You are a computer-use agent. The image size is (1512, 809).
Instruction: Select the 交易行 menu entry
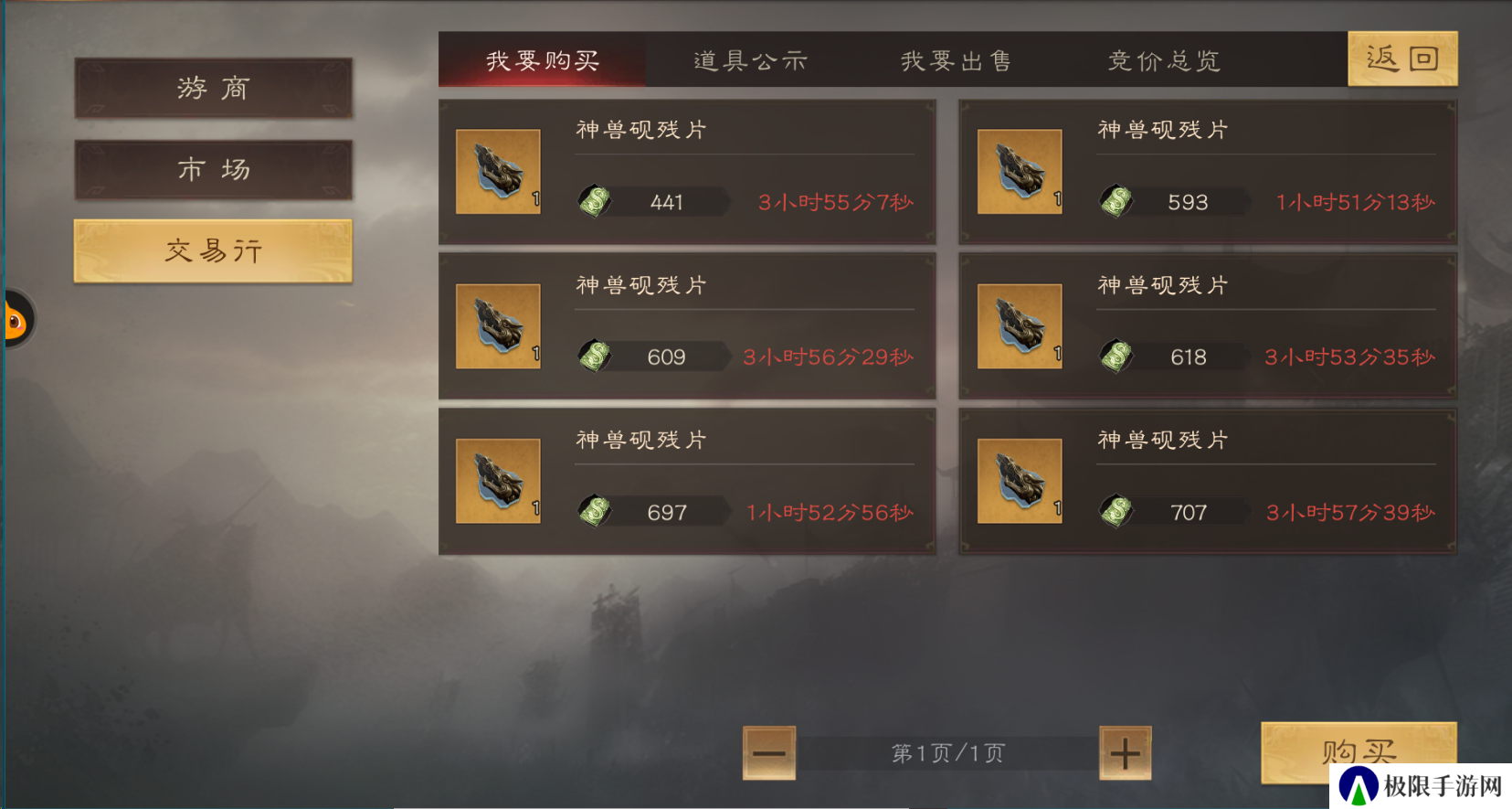click(x=213, y=250)
